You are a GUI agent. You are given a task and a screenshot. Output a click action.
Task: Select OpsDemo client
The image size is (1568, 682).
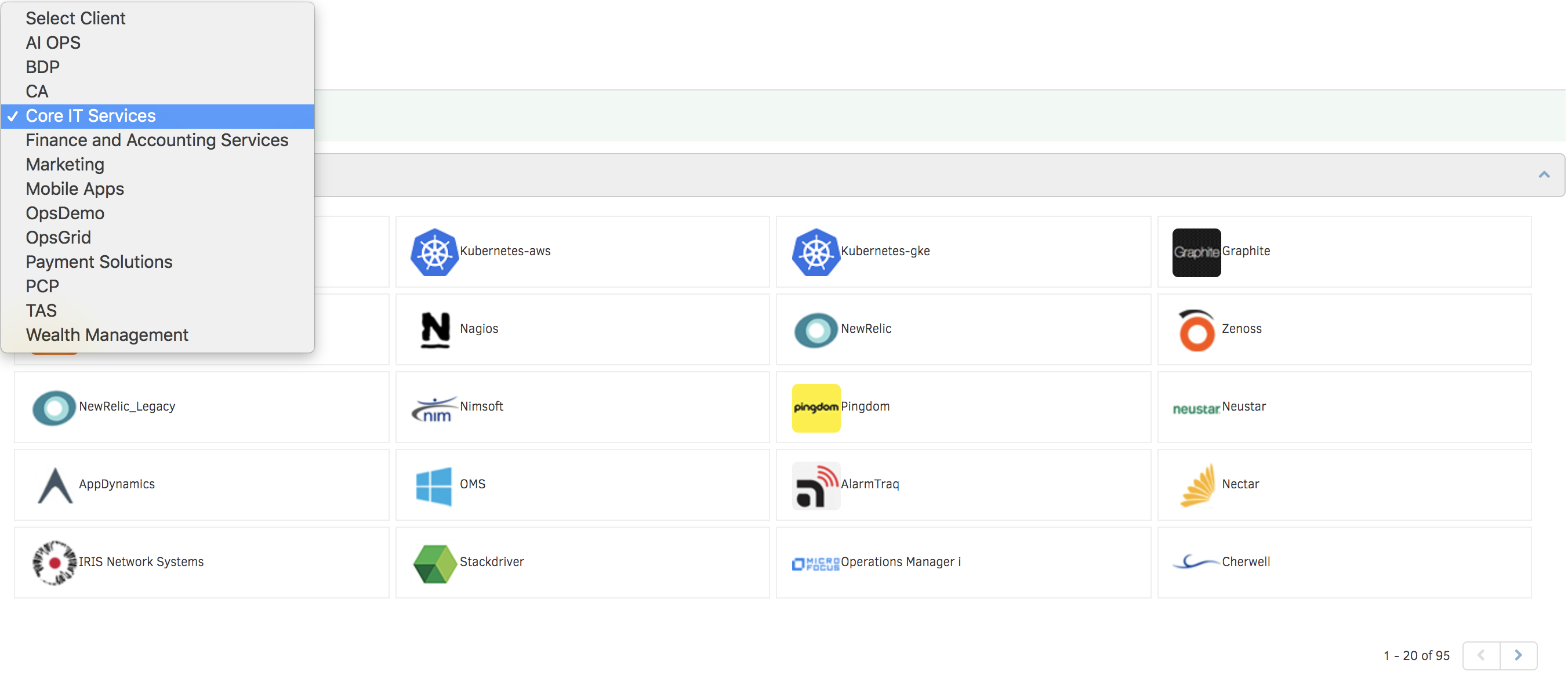(158, 213)
